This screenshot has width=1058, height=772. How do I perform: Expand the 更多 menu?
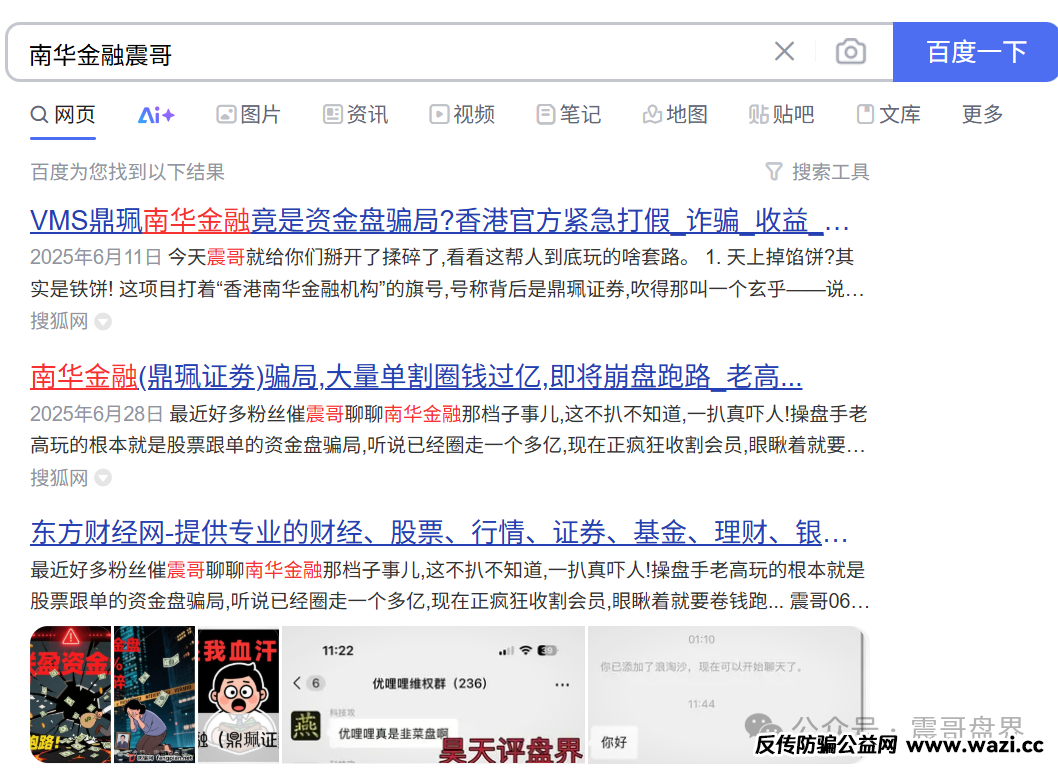click(982, 115)
